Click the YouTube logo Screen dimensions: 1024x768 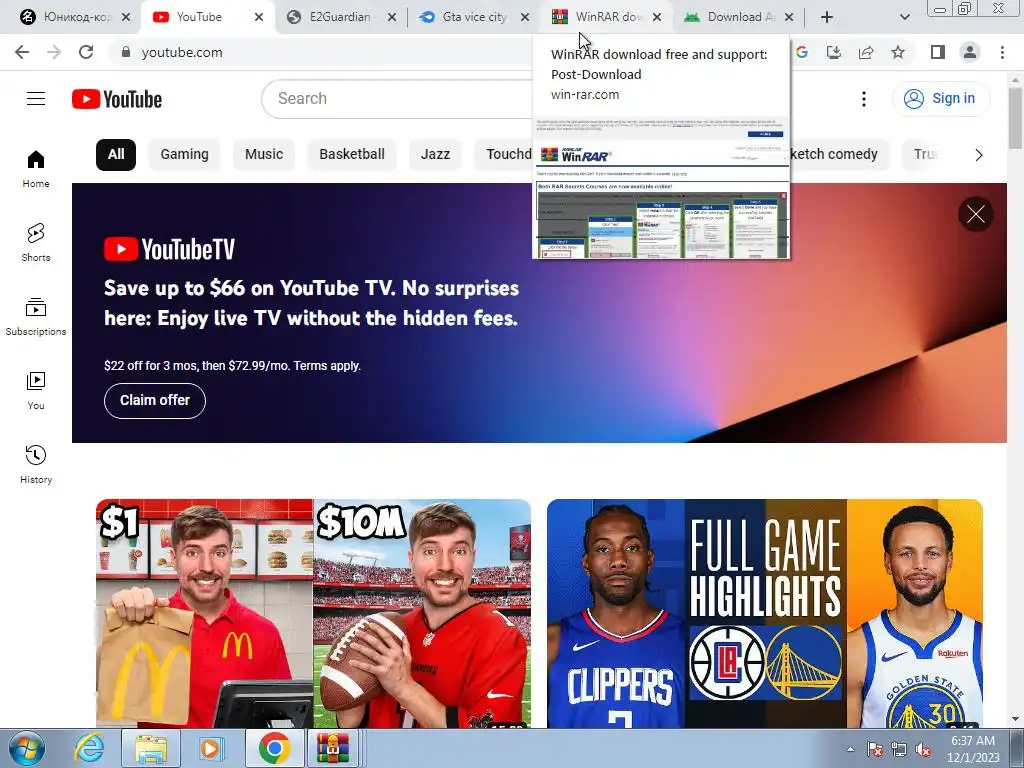pos(117,99)
